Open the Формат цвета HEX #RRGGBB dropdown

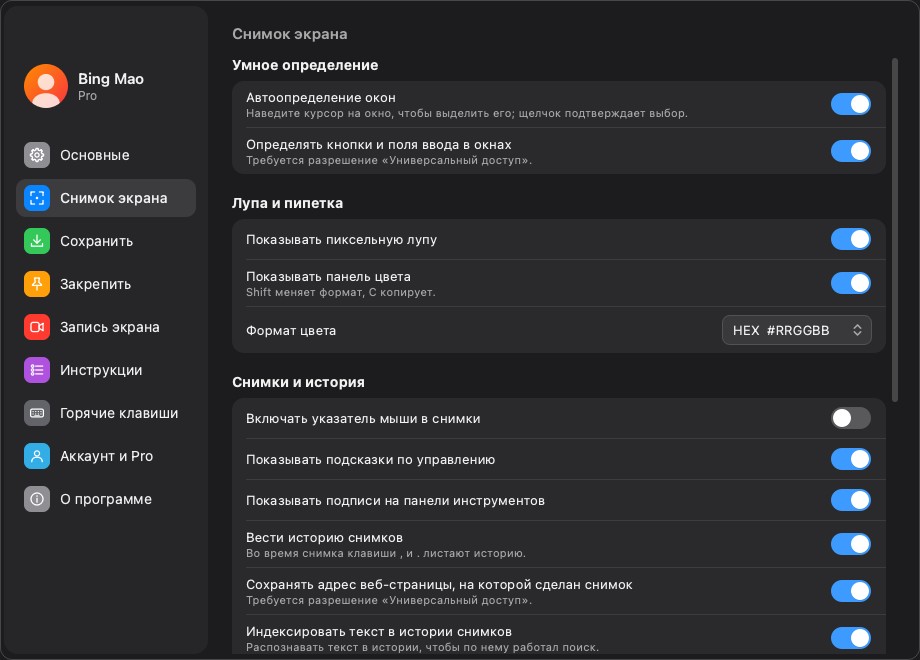(796, 330)
